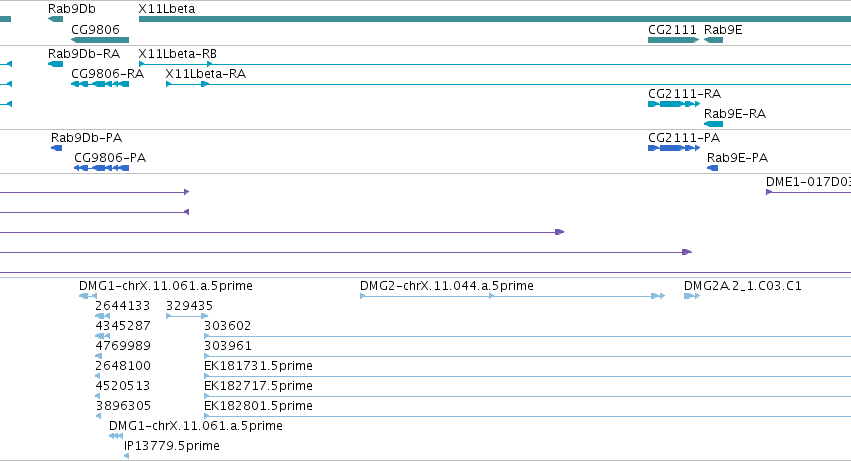This screenshot has width=851, height=461.
Task: Click the CG9806 gene arrow glyph
Action: click(x=100, y=40)
